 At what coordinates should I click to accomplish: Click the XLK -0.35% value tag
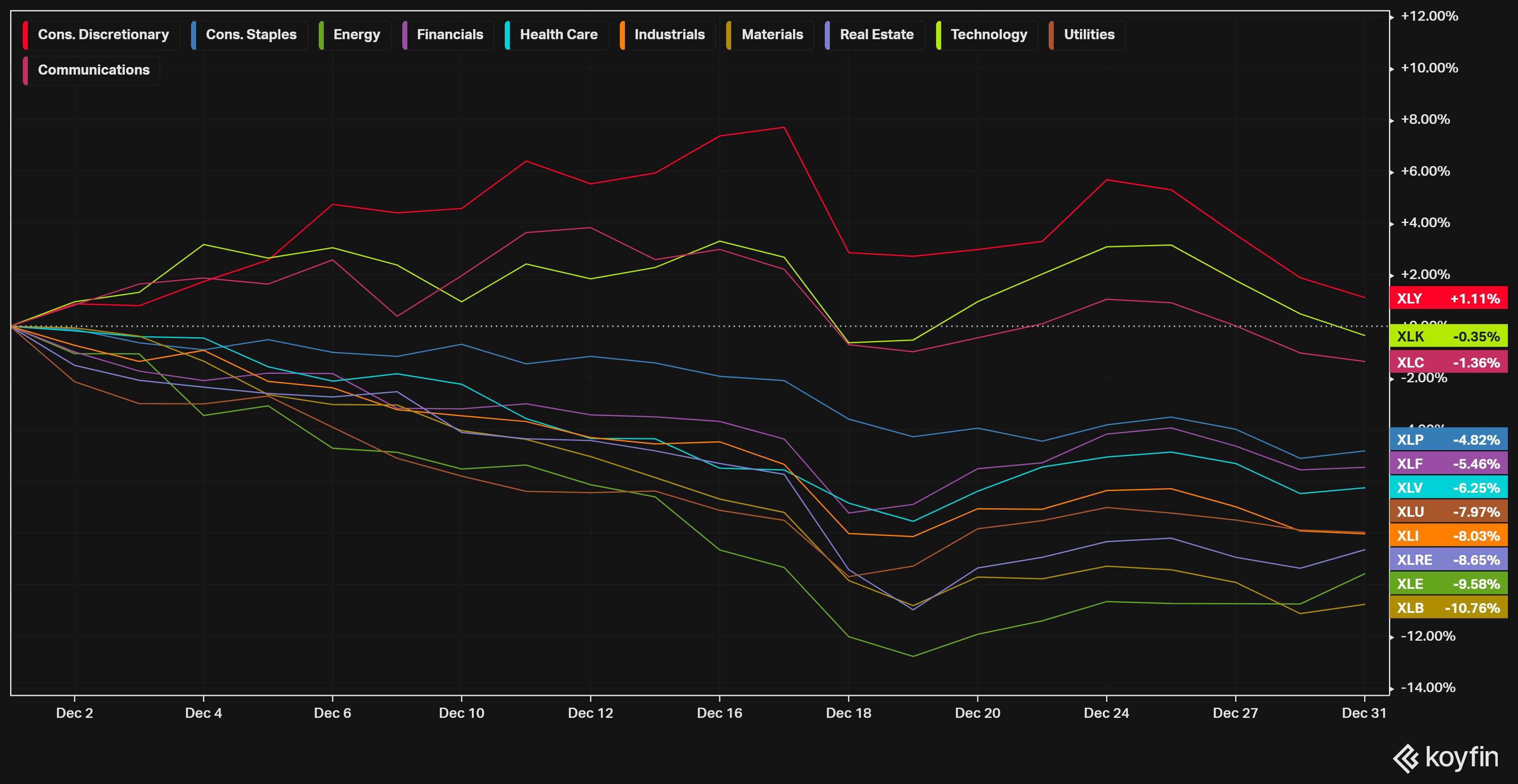point(1448,336)
